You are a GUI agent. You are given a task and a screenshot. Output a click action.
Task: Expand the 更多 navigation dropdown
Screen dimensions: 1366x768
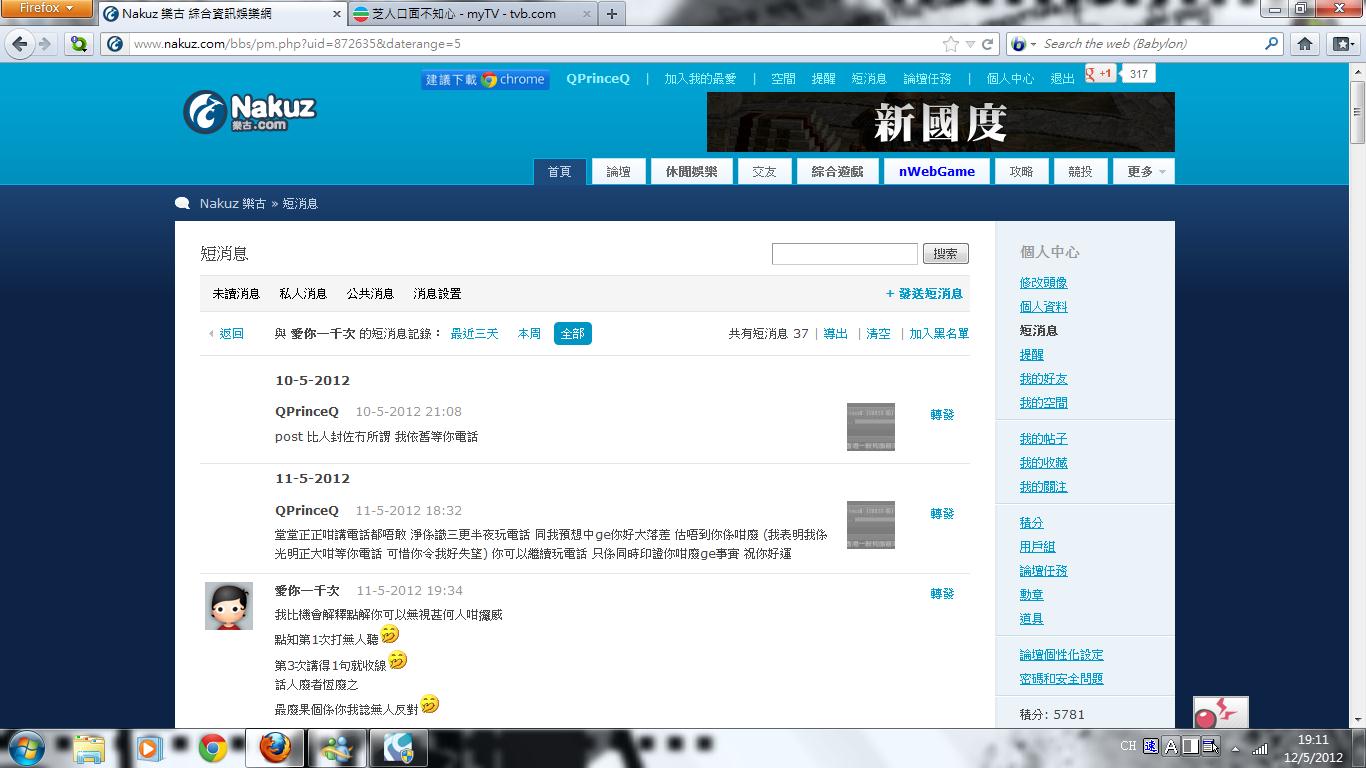(x=1146, y=172)
